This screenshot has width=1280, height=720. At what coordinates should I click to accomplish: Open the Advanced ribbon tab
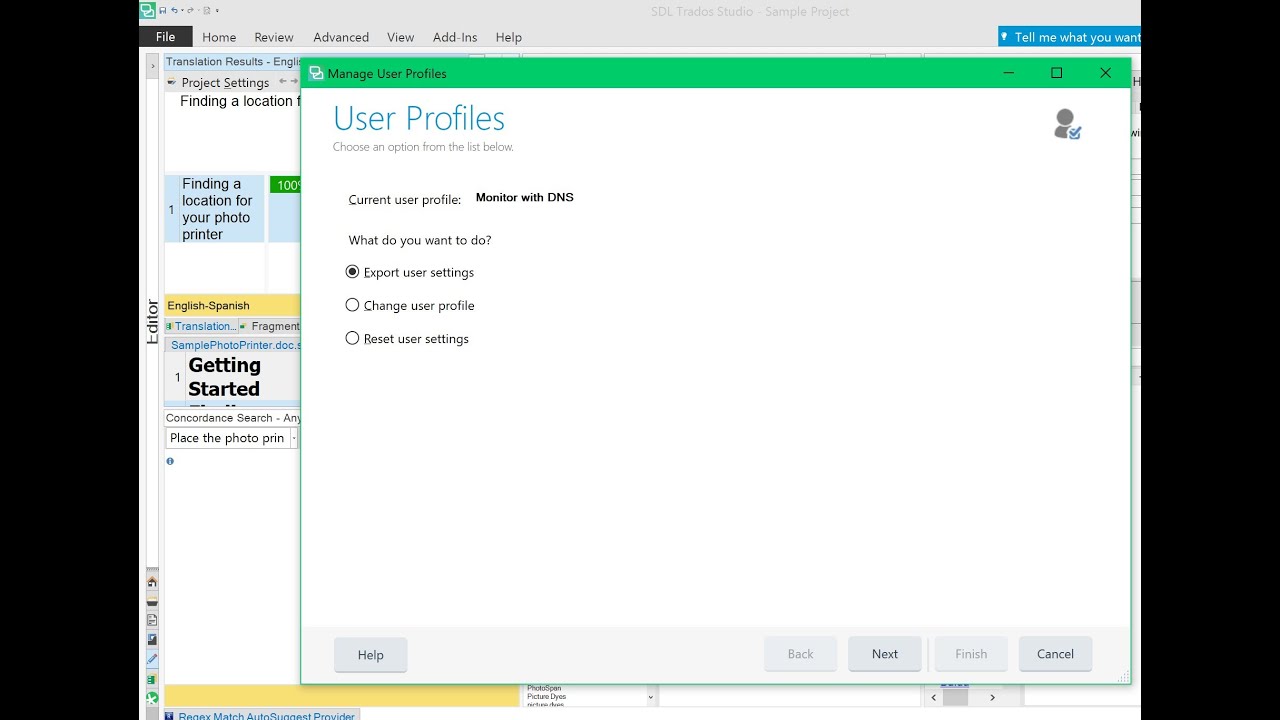[341, 37]
